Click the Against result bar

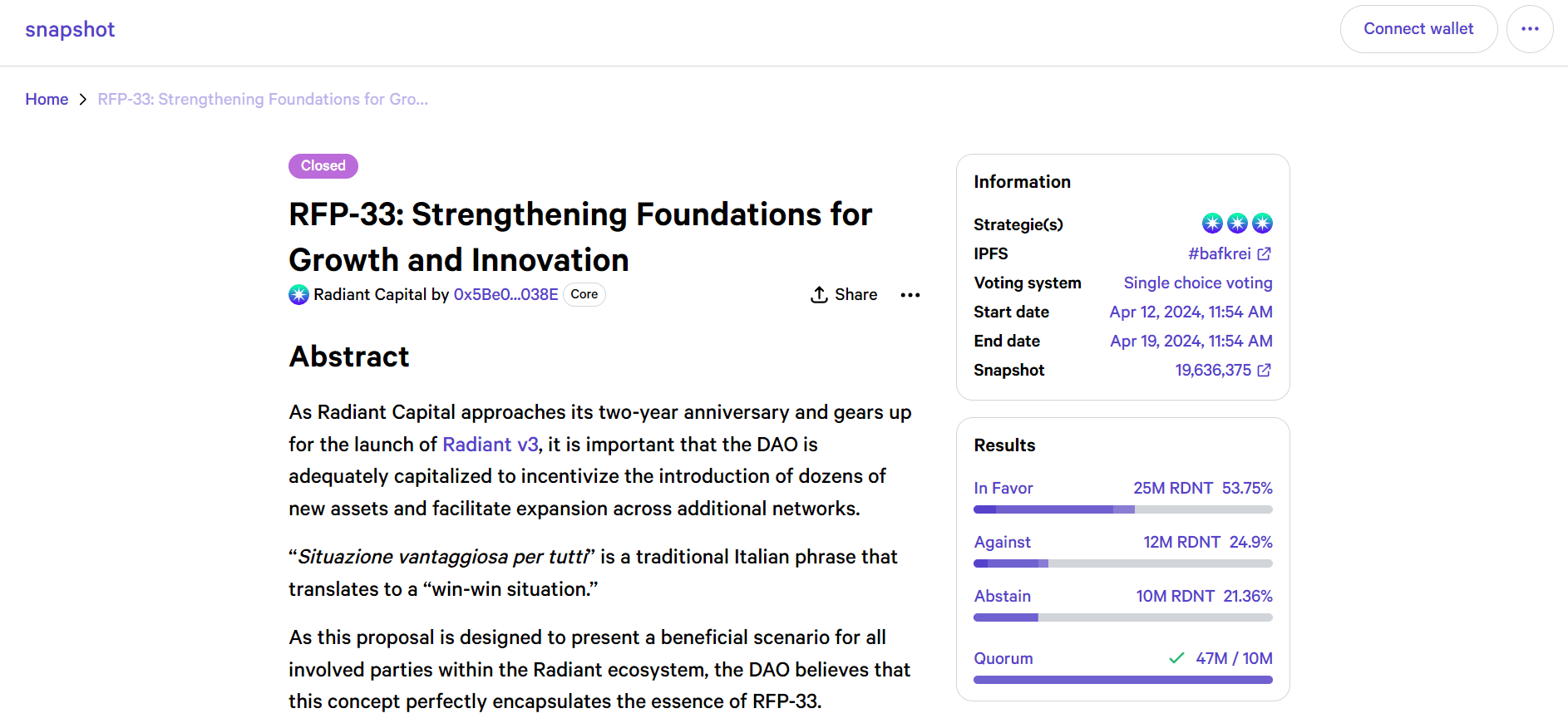pyautogui.click(x=1123, y=563)
